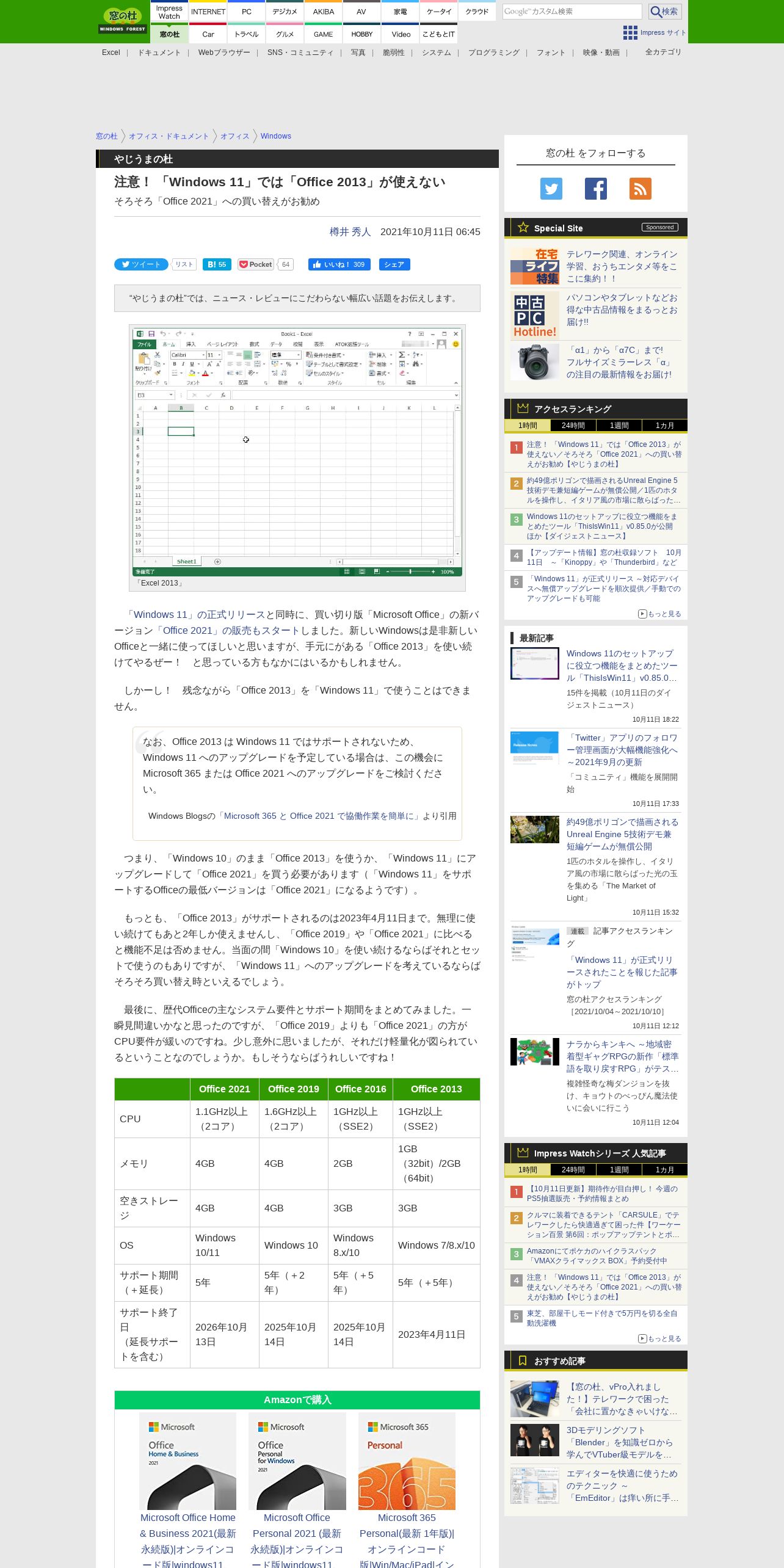Open the AKIBA site tab
Screen dimensions: 784x1568
tap(324, 12)
